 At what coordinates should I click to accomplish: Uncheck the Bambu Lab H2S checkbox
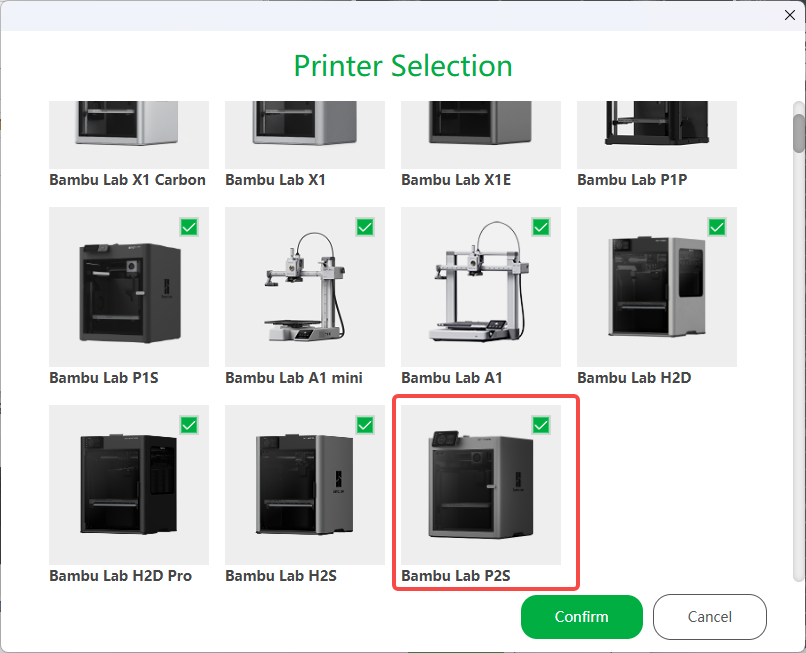point(365,425)
